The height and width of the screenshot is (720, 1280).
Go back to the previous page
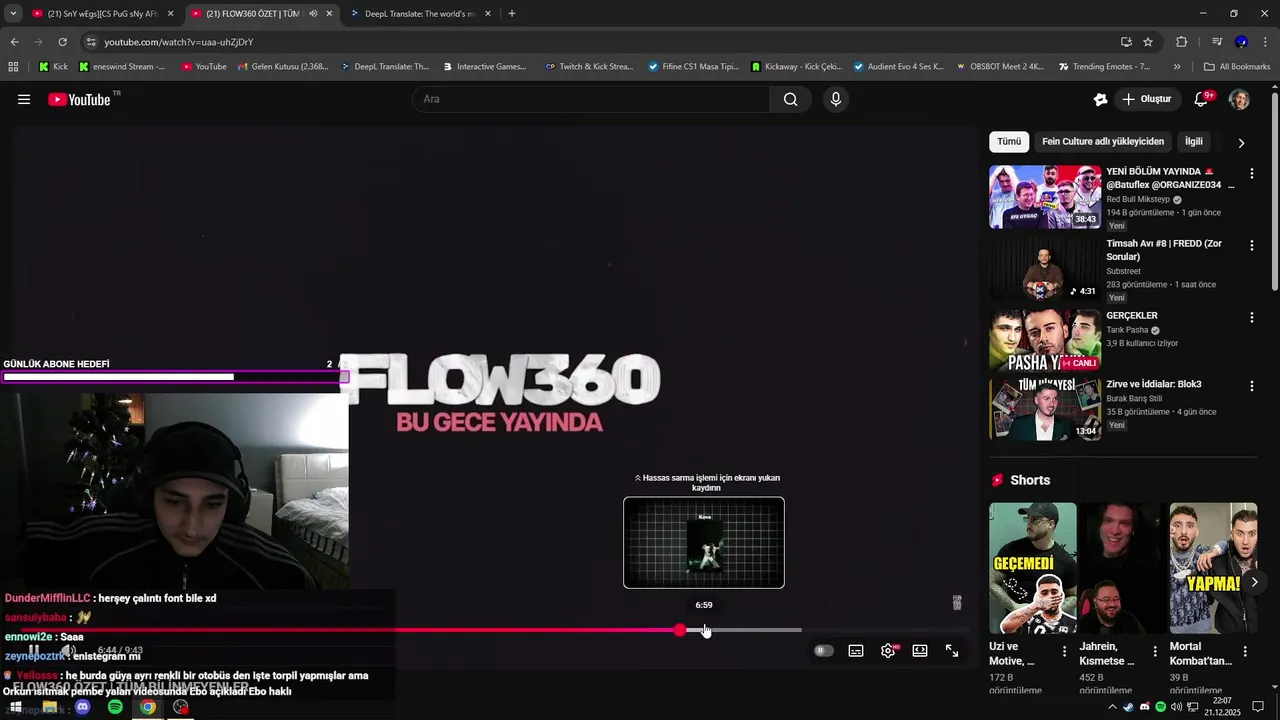[x=14, y=42]
